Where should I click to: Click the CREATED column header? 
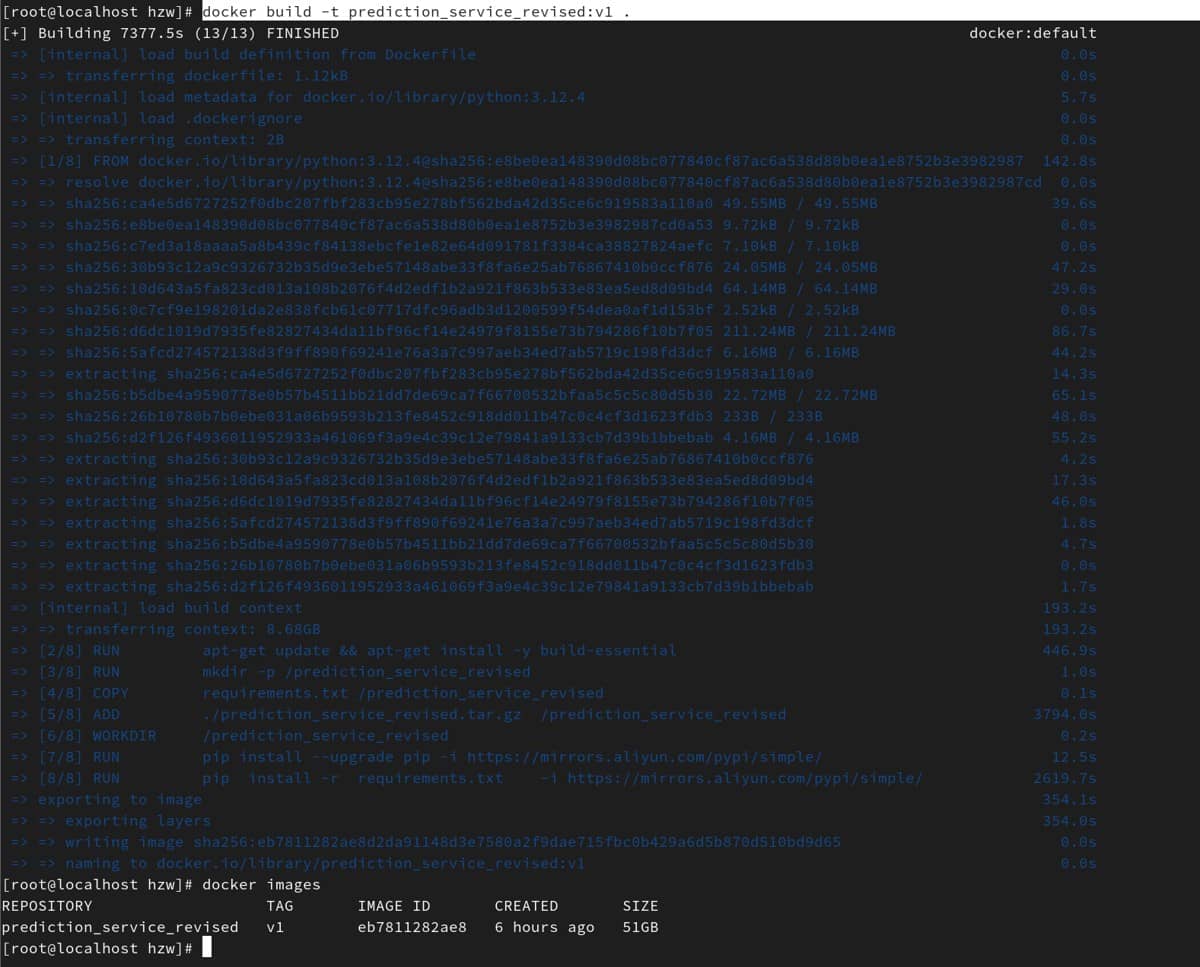click(526, 906)
